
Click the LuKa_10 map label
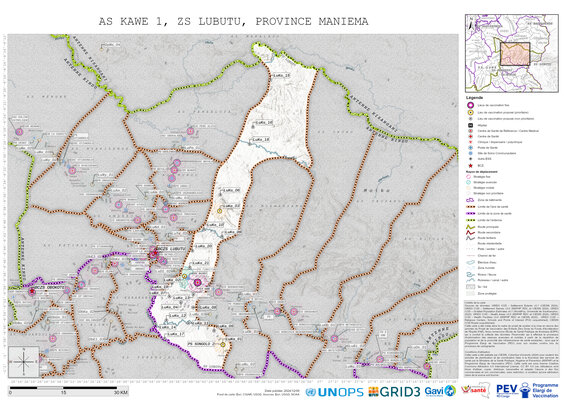pos(215,225)
